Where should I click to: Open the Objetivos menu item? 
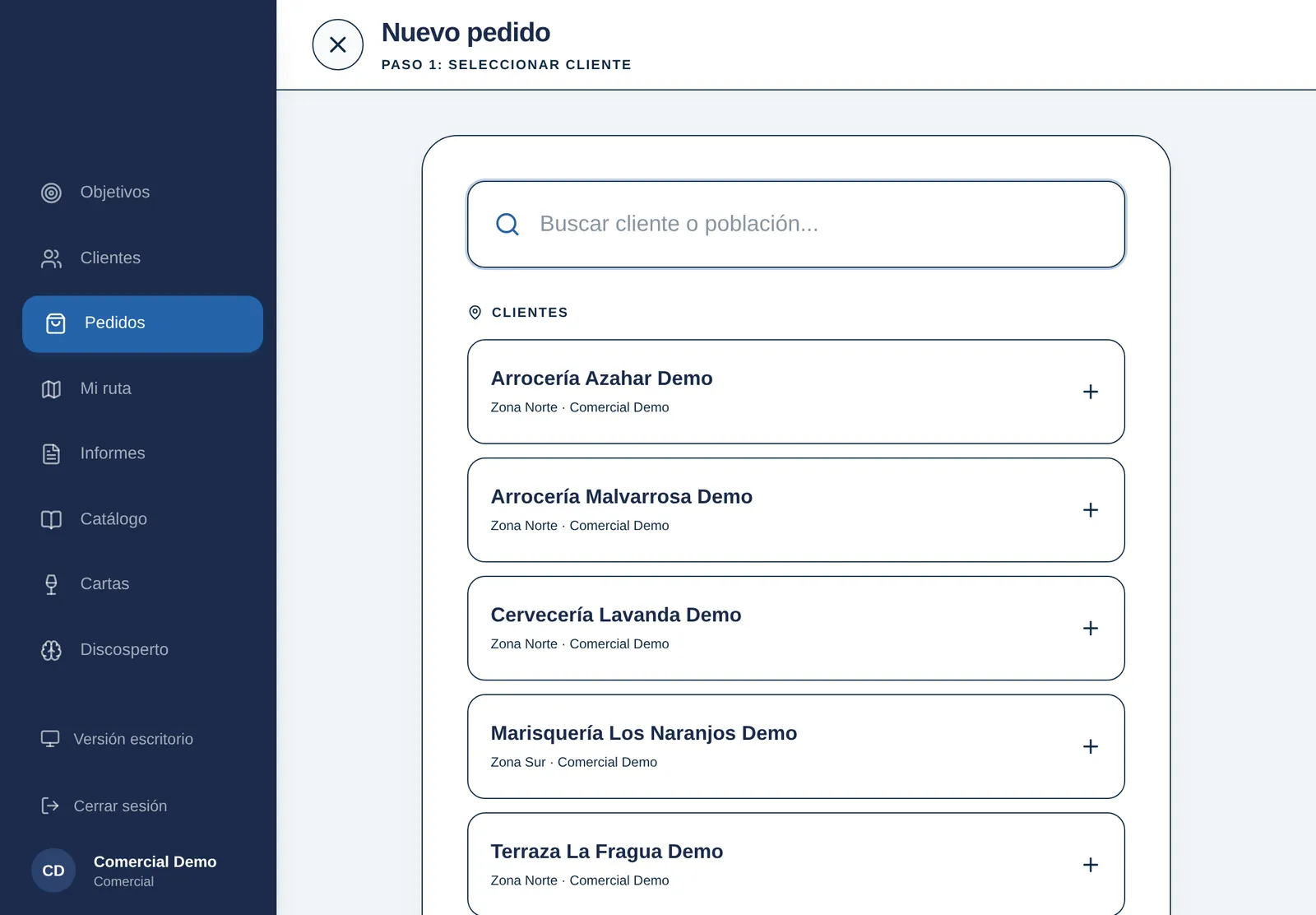(x=142, y=193)
